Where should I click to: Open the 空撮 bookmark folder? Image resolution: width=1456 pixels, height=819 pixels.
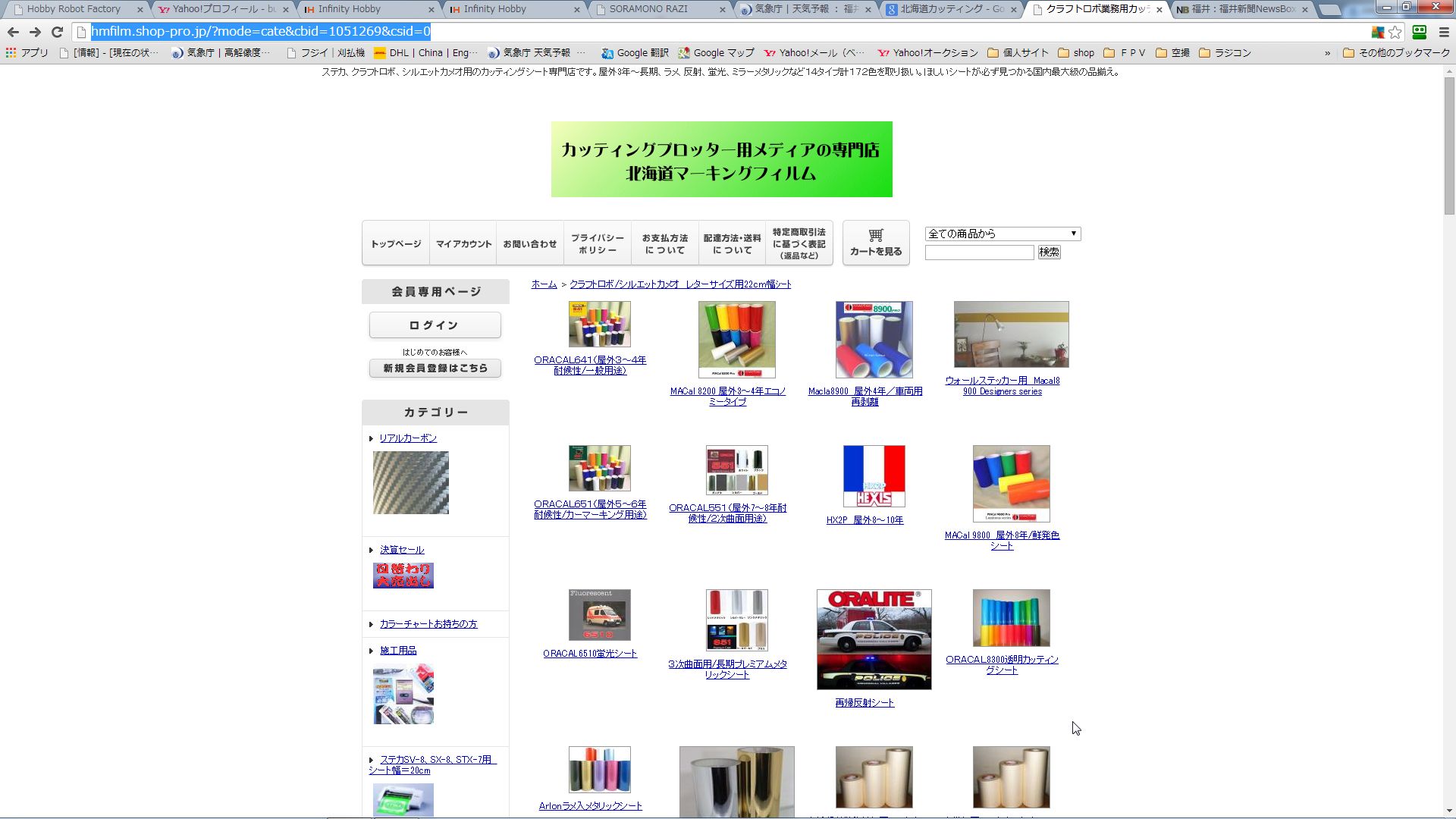(x=1172, y=53)
